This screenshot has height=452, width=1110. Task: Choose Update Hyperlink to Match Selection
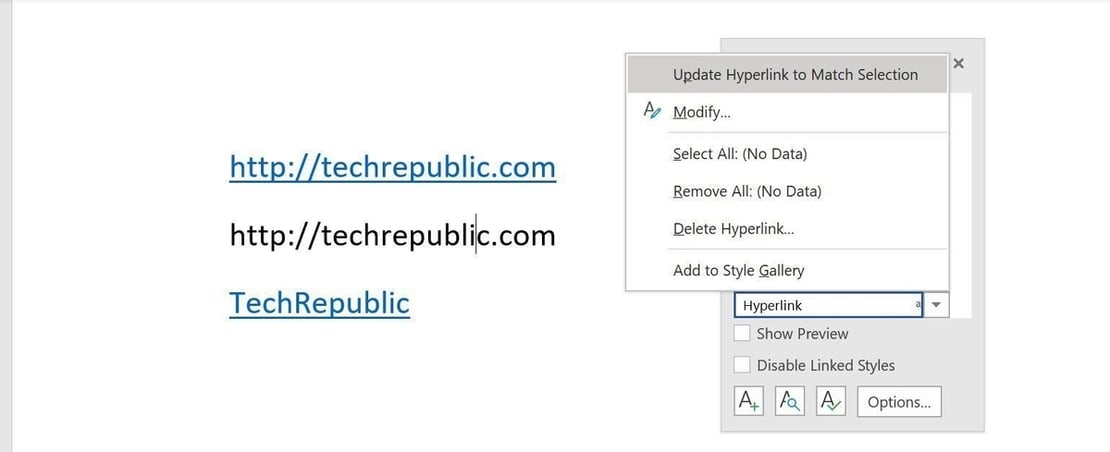coord(795,74)
